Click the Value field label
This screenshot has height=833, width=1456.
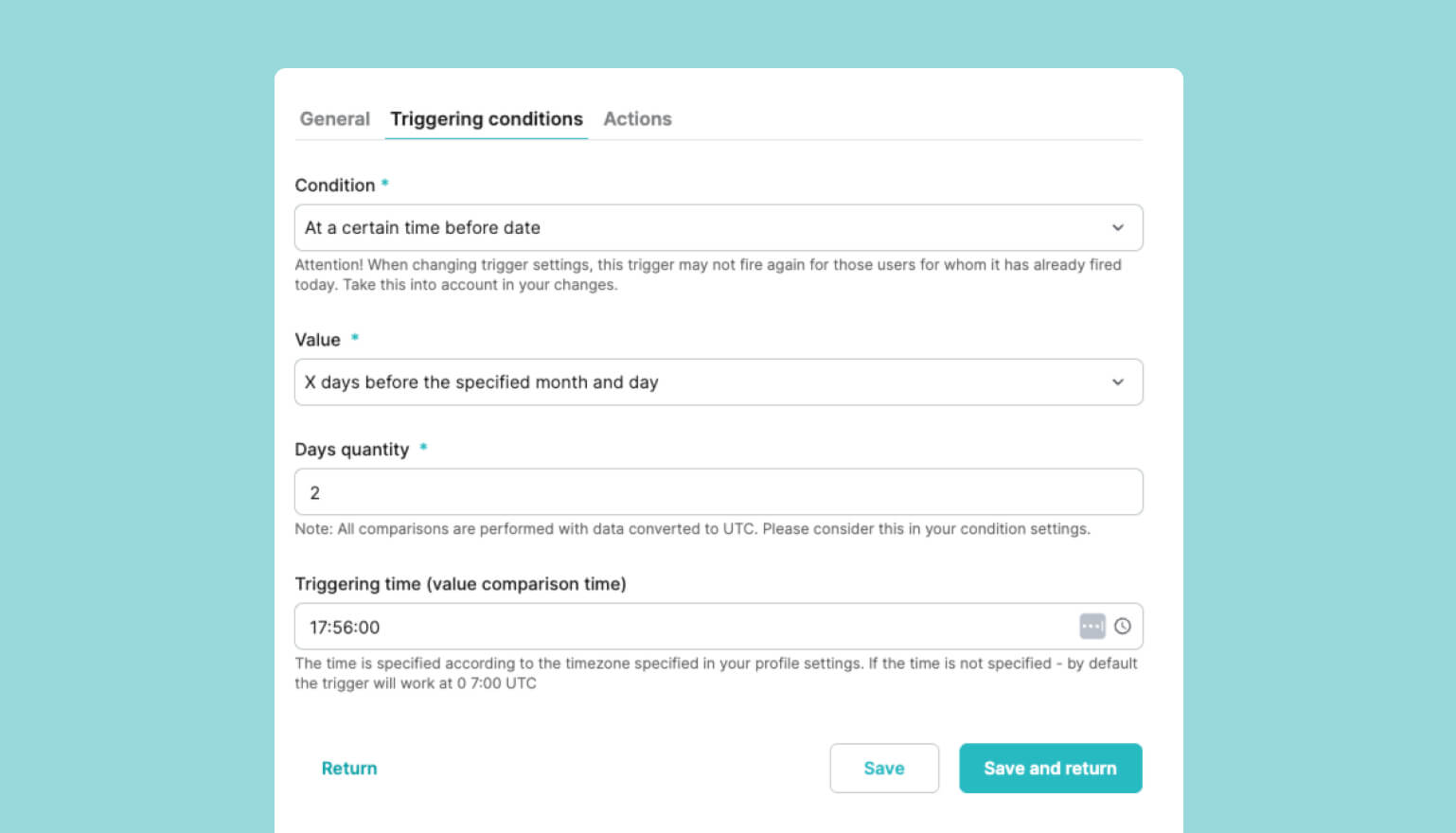coord(317,340)
